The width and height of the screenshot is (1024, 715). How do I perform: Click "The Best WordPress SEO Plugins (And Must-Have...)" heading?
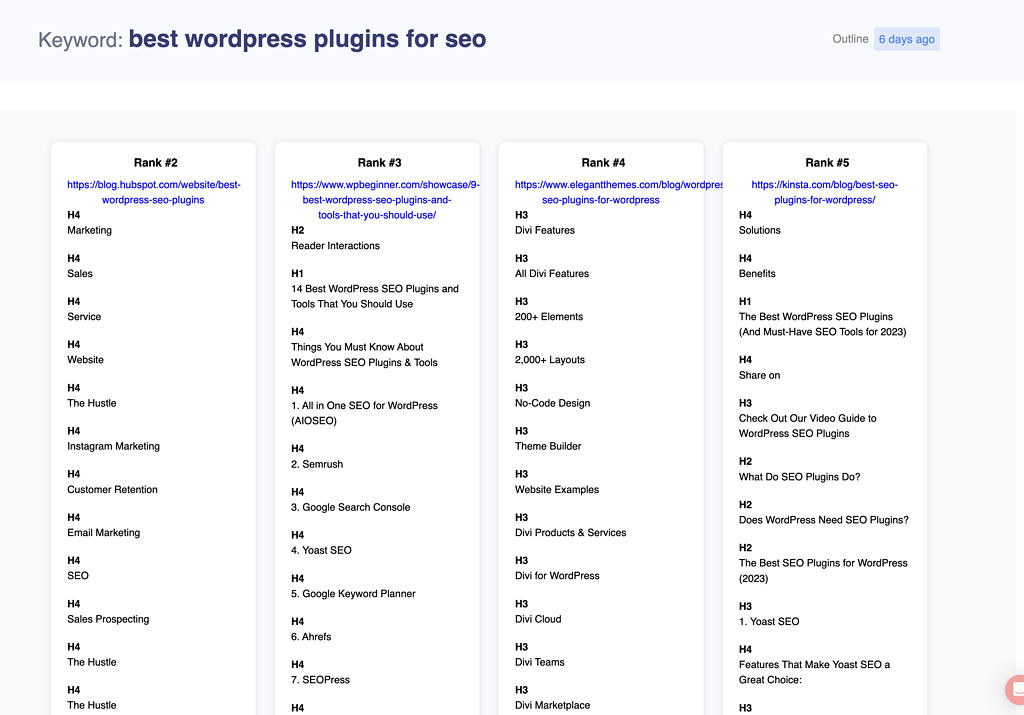click(x=823, y=324)
